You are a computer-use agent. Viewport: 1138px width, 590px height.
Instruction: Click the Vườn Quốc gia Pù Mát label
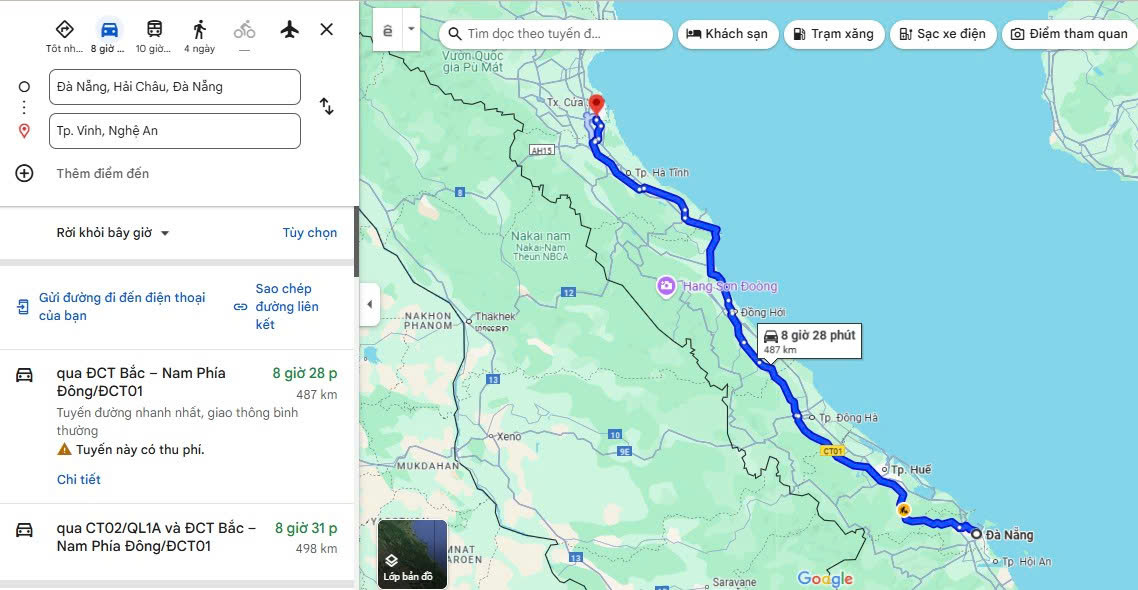pyautogui.click(x=472, y=62)
